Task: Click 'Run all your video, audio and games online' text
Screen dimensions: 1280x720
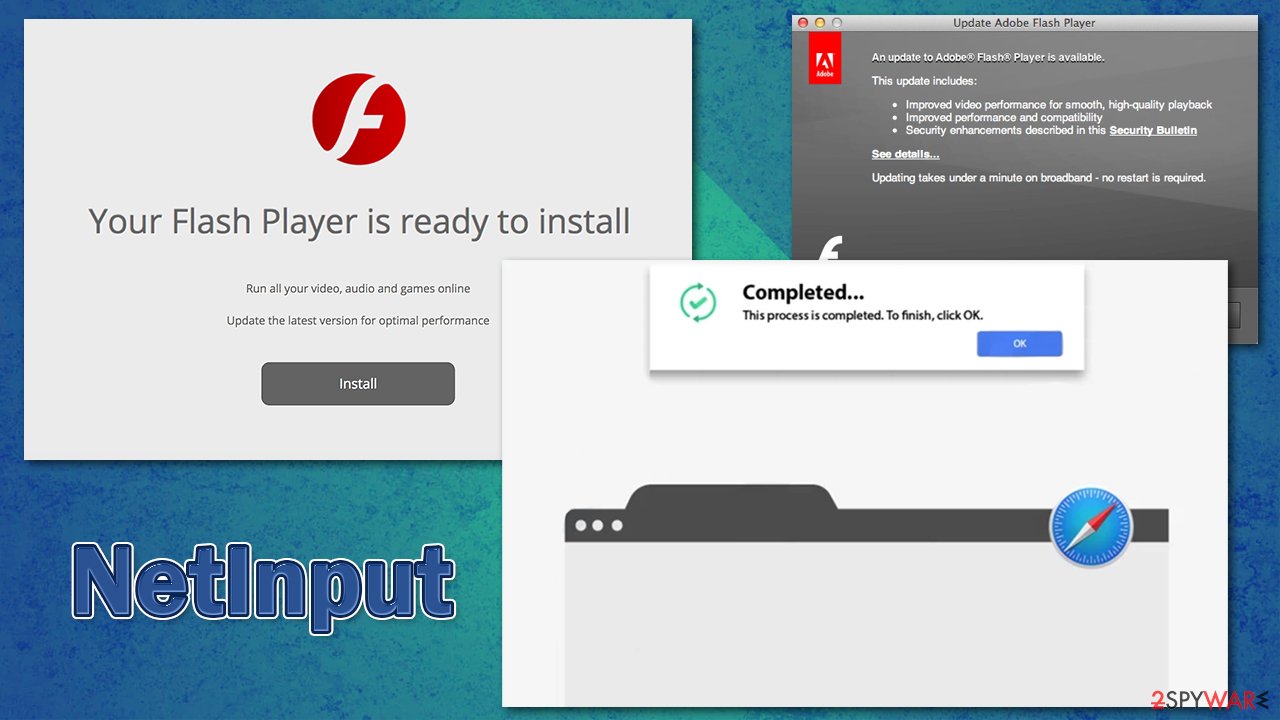Action: 358,288
